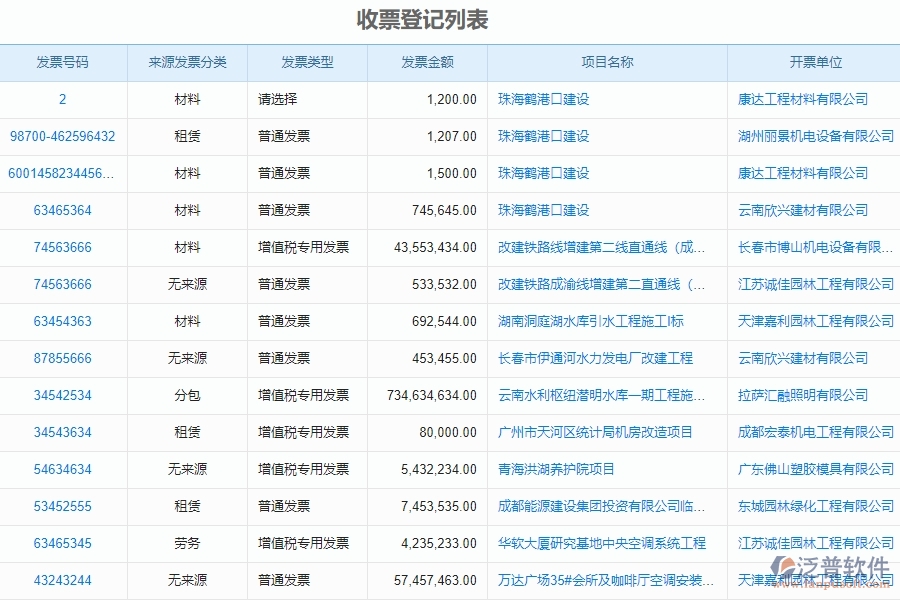The image size is (900, 600).
Task: Open invoice 98700-462596432
Action: pos(62,136)
